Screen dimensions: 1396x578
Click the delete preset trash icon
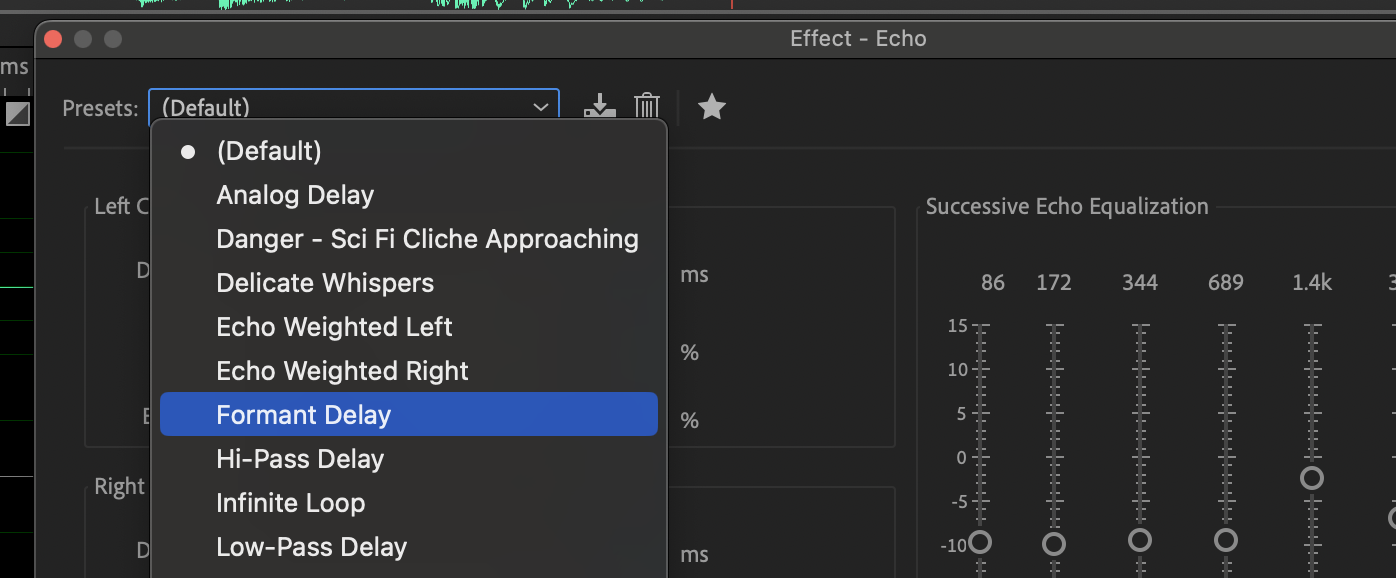[x=647, y=106]
